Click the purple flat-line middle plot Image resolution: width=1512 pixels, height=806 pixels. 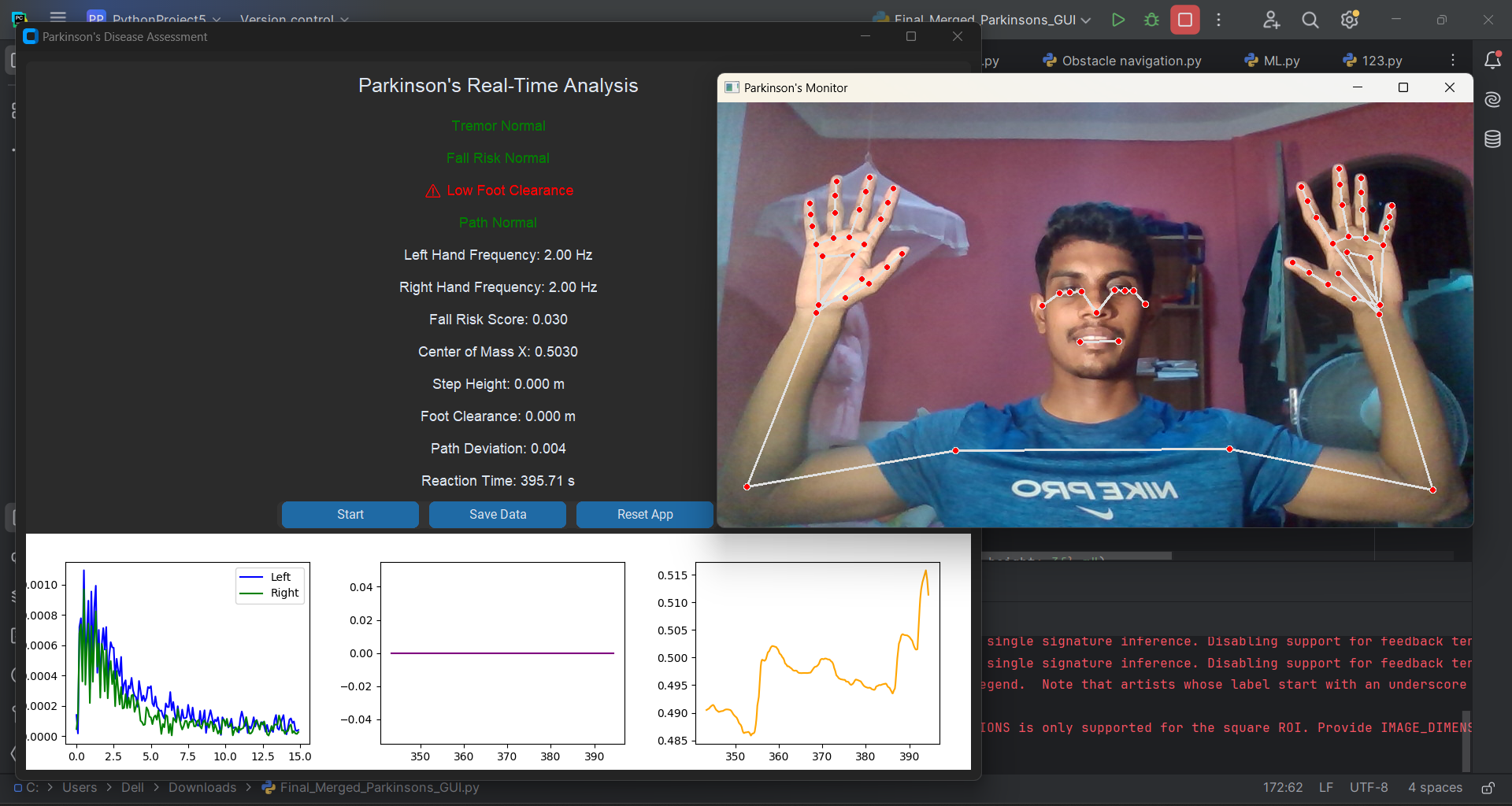point(502,653)
